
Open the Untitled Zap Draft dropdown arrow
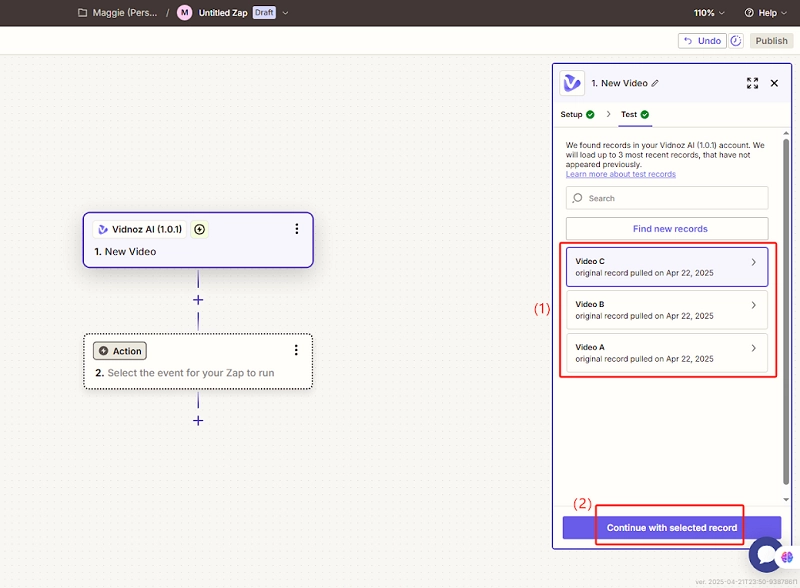click(286, 13)
